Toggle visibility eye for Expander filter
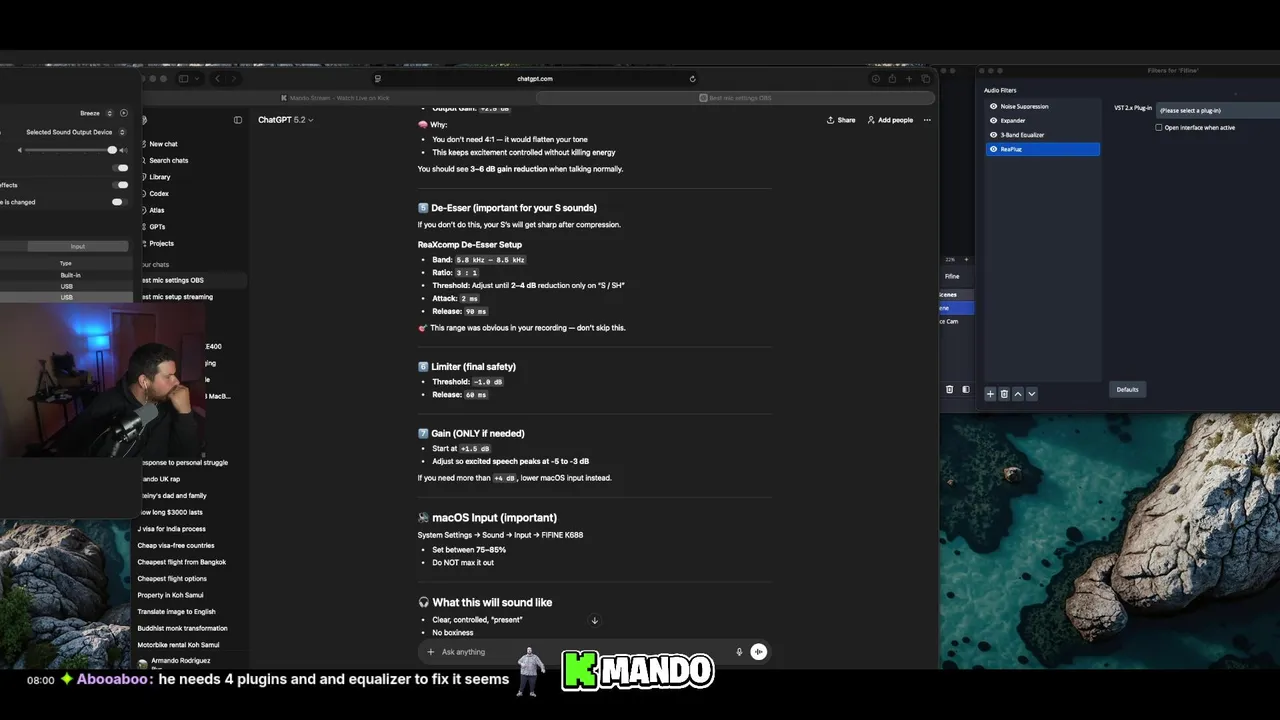 coord(993,120)
